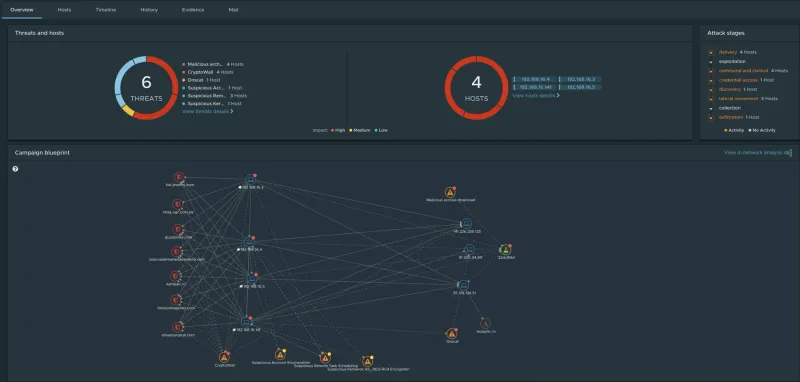Open the Timeline tab

pos(106,10)
